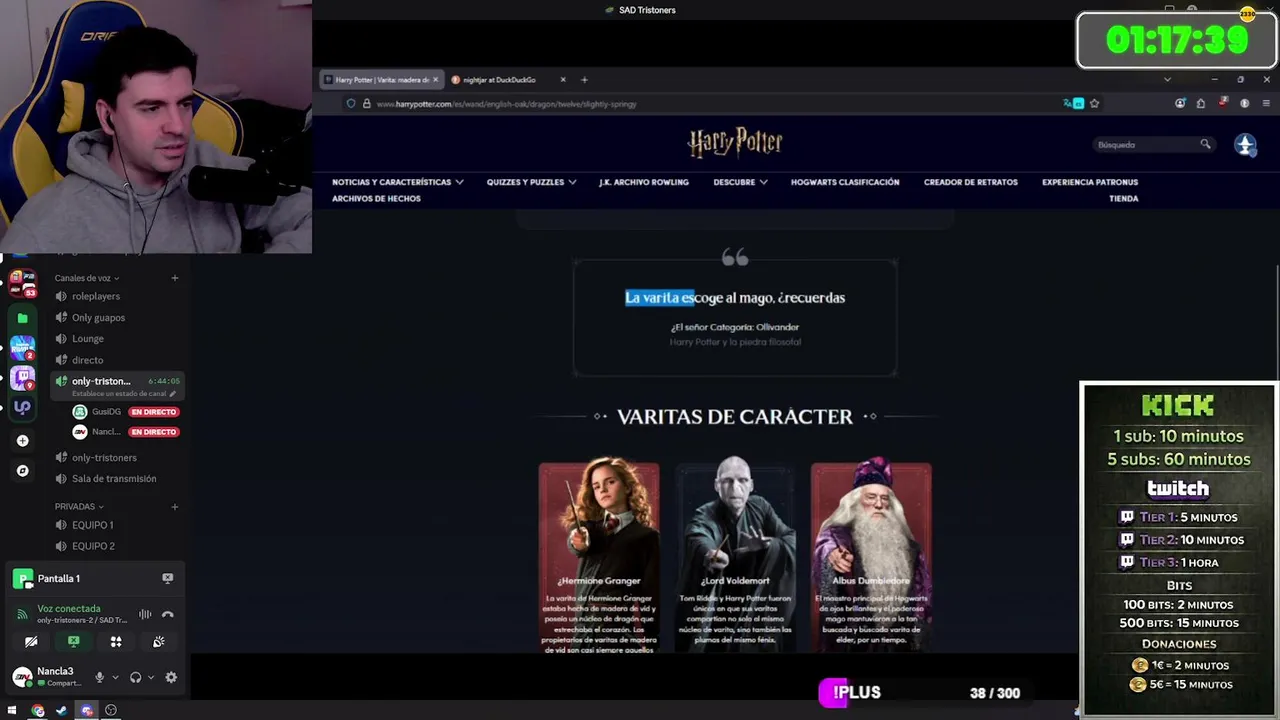This screenshot has height=720, width=1280.
Task: Disconnect from the voice channel
Action: (x=167, y=614)
